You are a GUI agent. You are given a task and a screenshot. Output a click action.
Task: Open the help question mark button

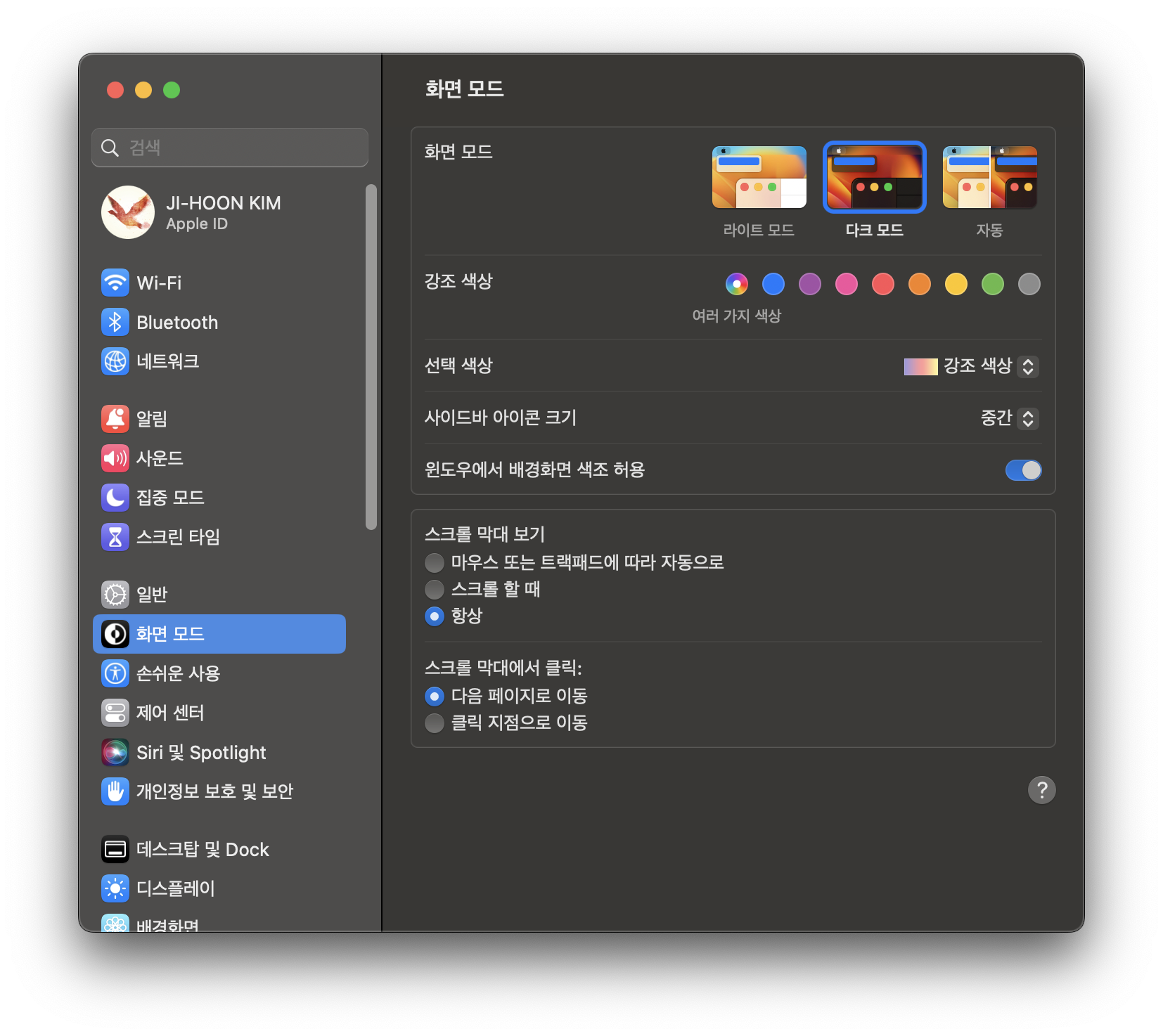1041,790
